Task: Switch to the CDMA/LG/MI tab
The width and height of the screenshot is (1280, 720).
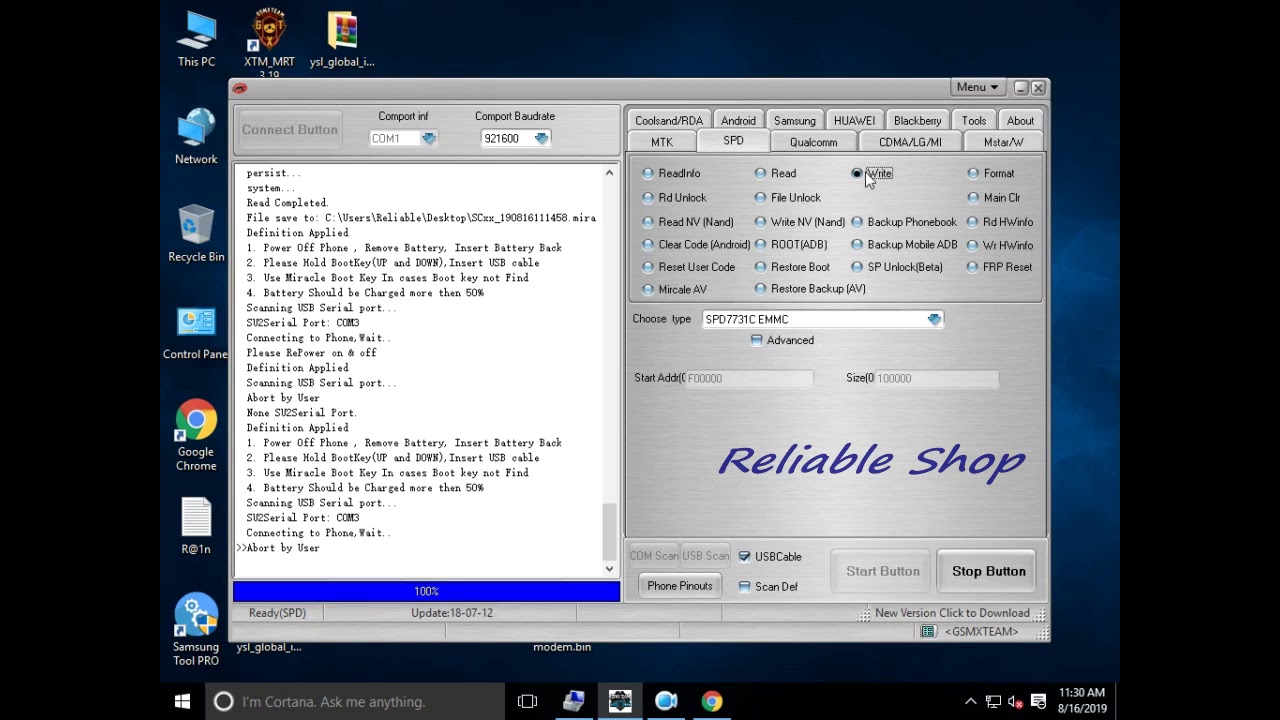Action: pyautogui.click(x=910, y=143)
